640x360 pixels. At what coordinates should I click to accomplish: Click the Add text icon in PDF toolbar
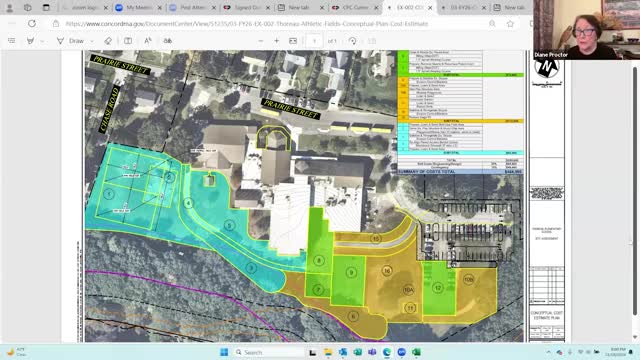click(128, 41)
